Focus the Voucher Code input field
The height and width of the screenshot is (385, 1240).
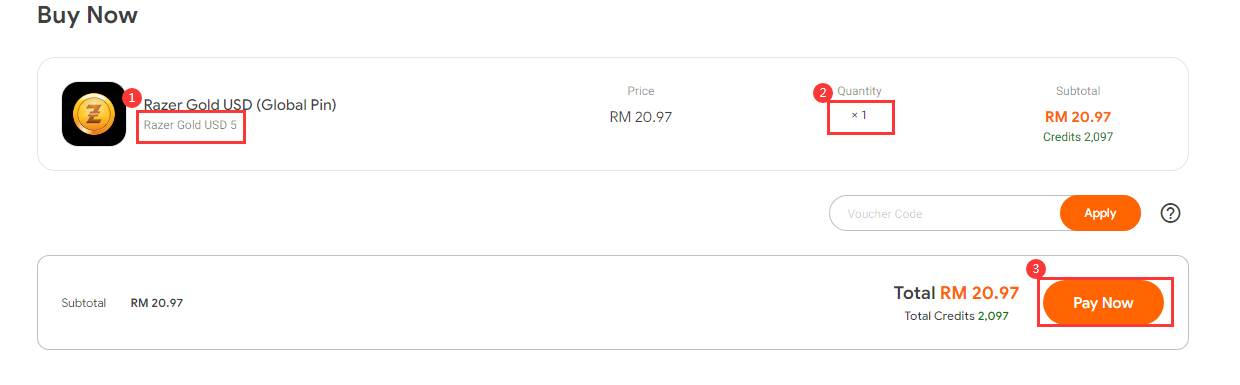(x=945, y=213)
